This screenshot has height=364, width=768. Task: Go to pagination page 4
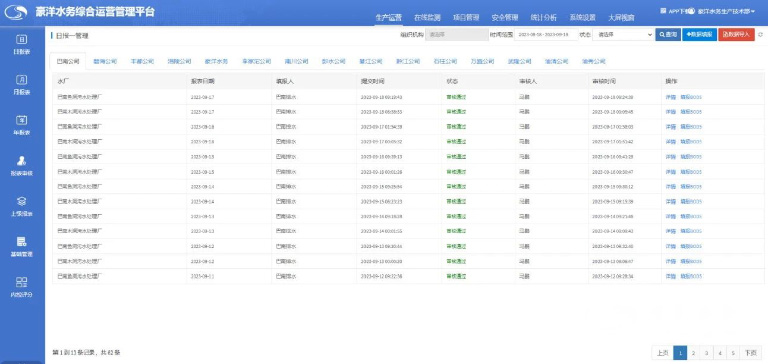click(x=720, y=353)
